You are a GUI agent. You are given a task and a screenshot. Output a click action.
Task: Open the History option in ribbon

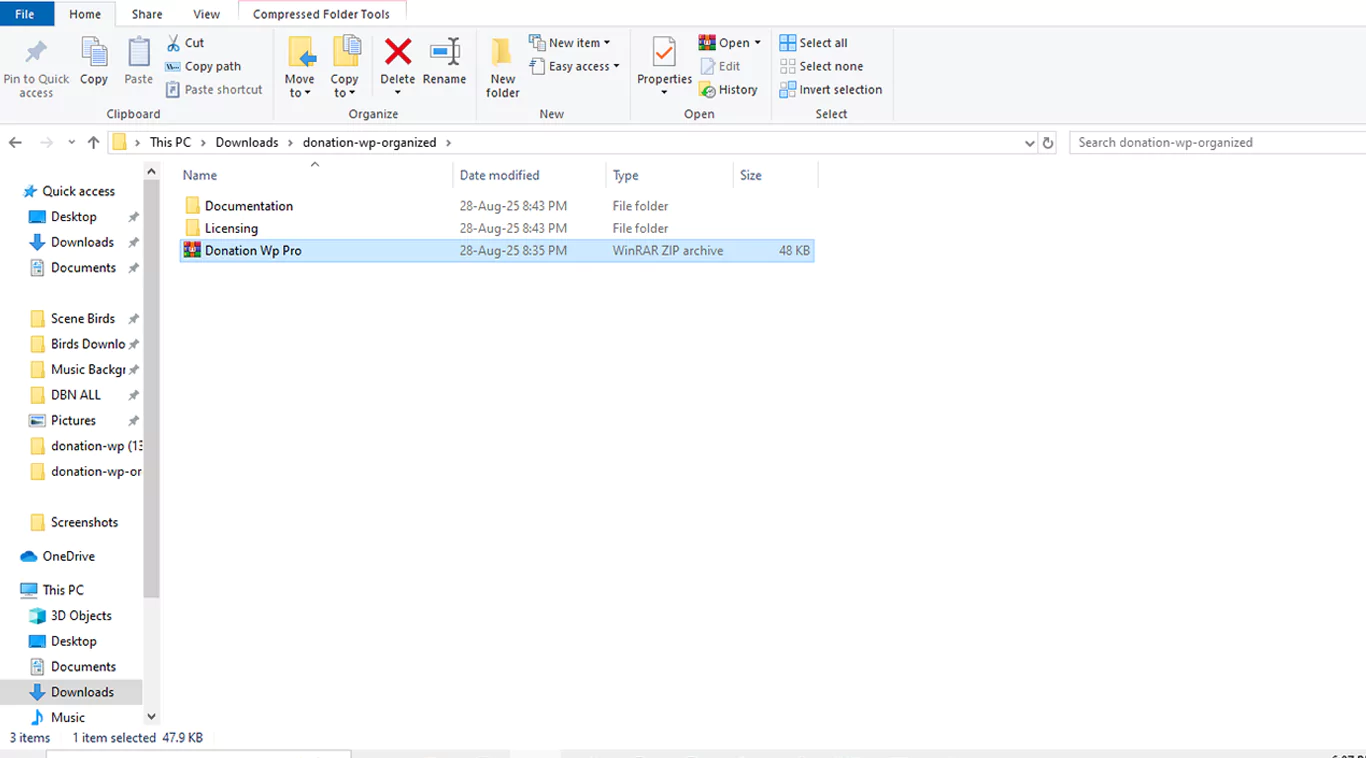[728, 90]
